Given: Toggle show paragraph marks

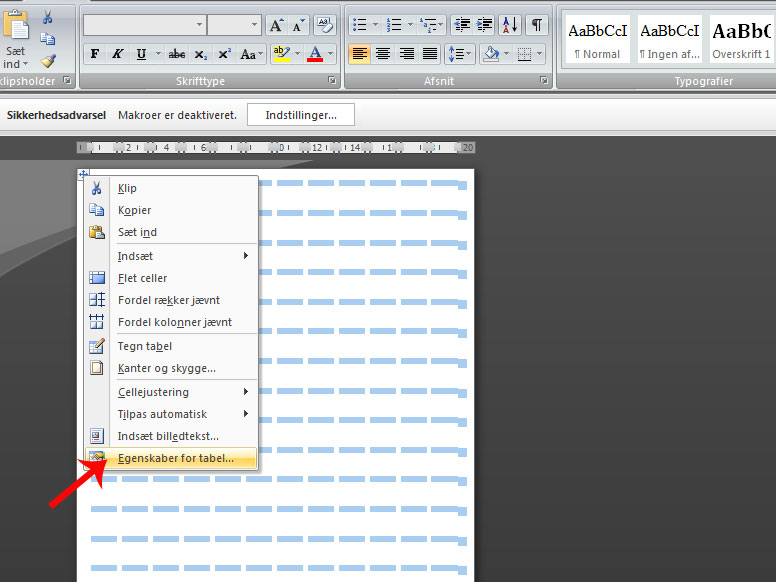Looking at the screenshot, I should tap(536, 25).
